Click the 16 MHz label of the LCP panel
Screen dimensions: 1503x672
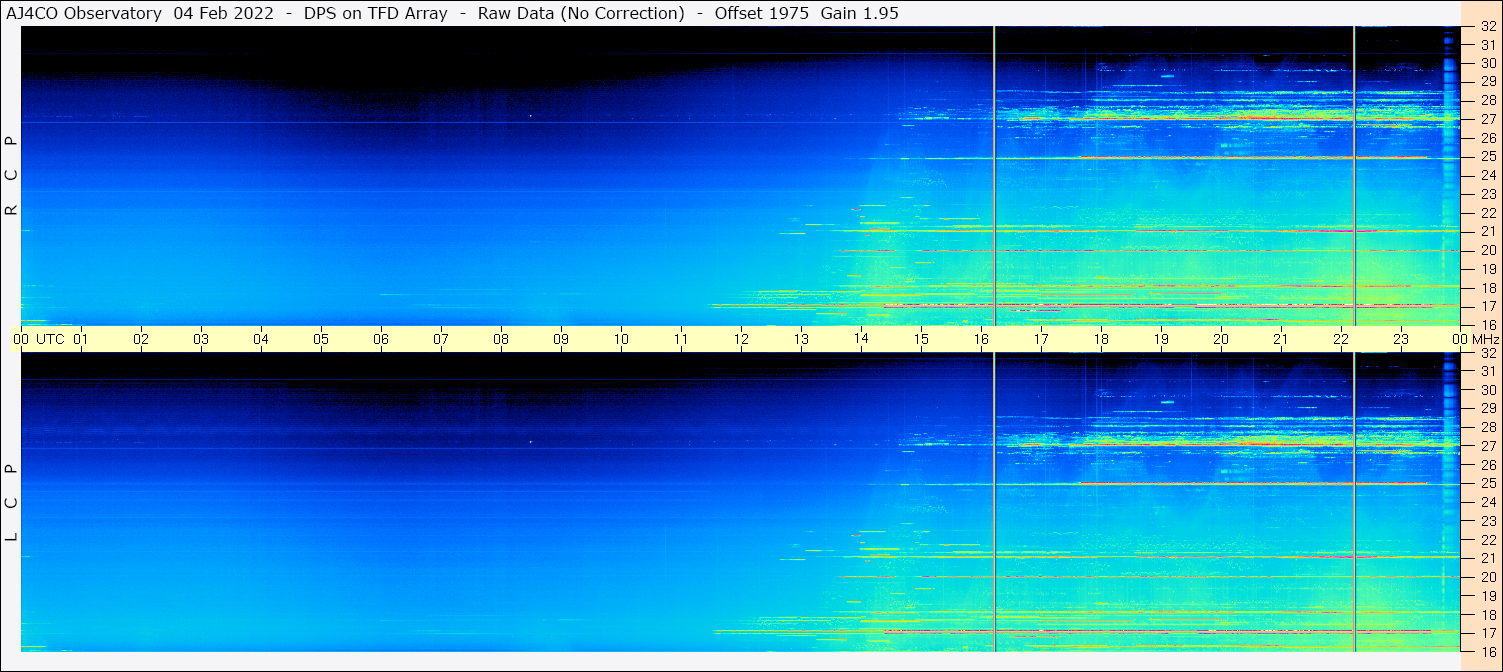[1488, 651]
